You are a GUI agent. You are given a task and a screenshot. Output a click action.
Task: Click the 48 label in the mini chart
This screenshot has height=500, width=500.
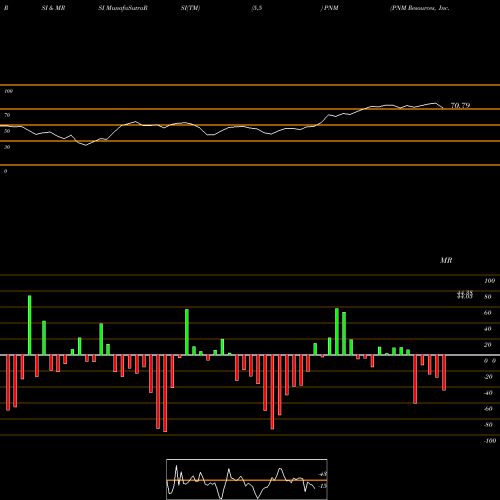pos(323,474)
